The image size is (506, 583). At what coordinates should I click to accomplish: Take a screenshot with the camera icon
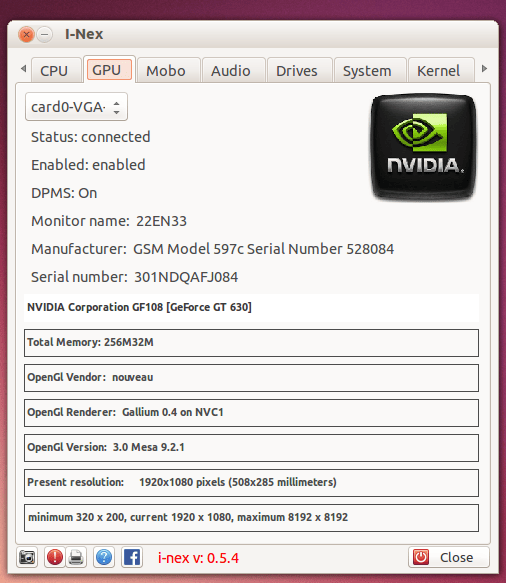(x=27, y=557)
